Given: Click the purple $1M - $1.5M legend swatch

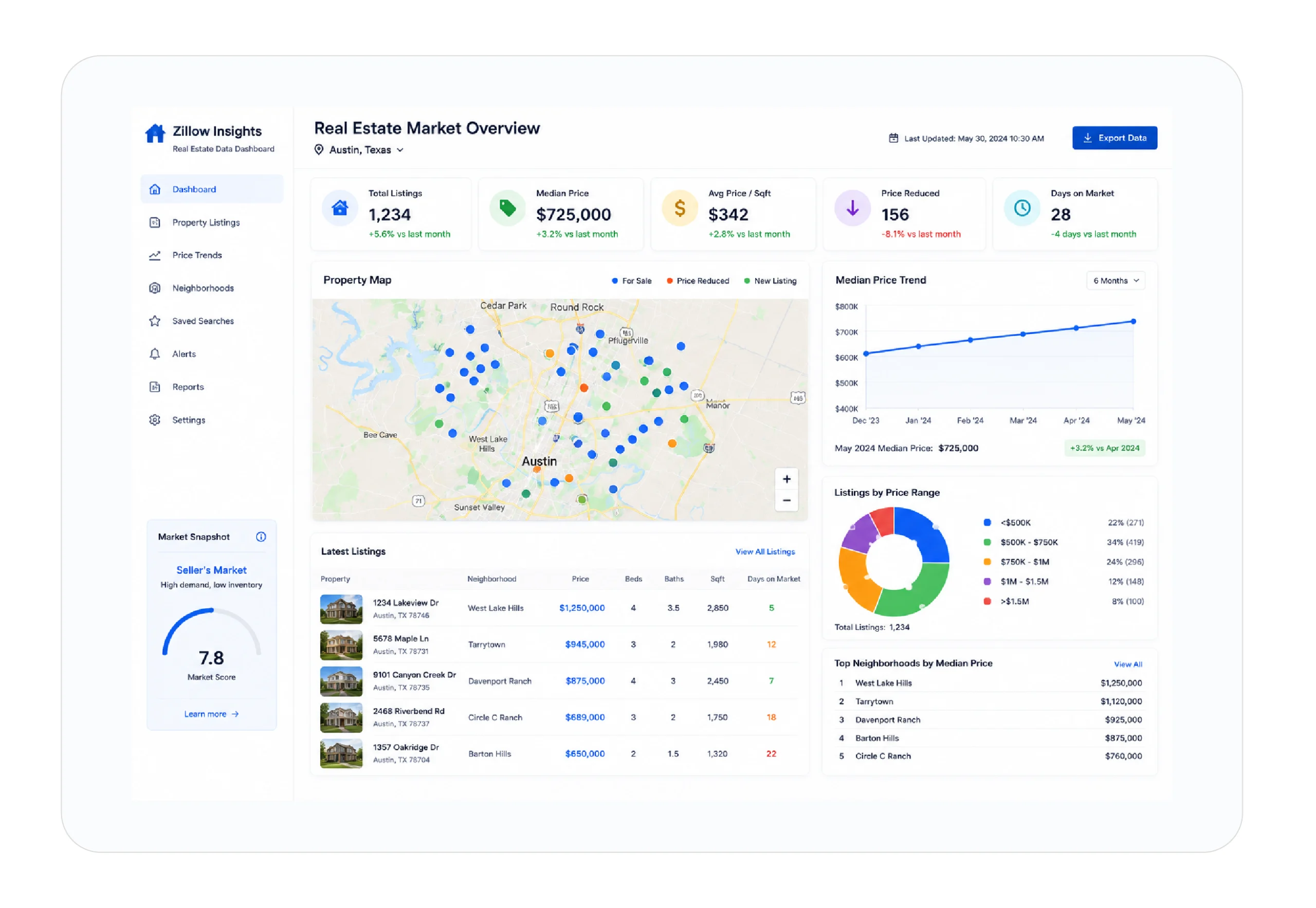Looking at the screenshot, I should point(988,583).
